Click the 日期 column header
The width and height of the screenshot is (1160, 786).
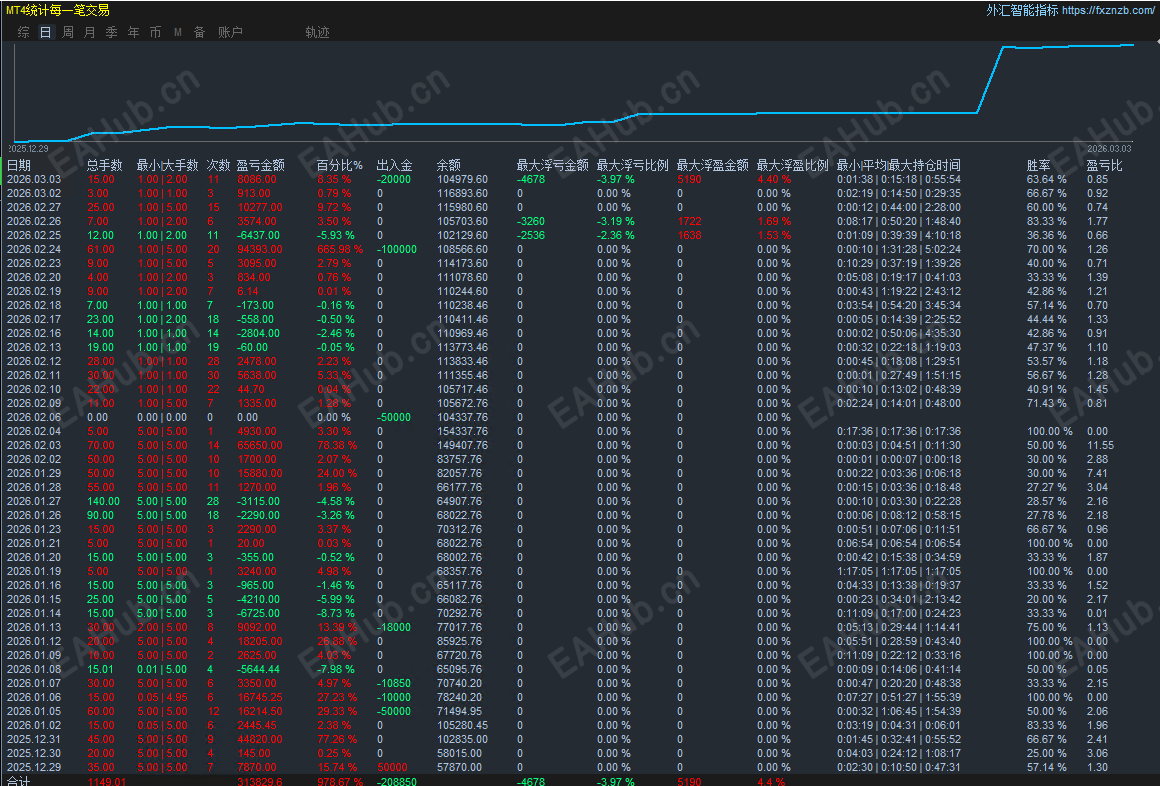click(19, 165)
